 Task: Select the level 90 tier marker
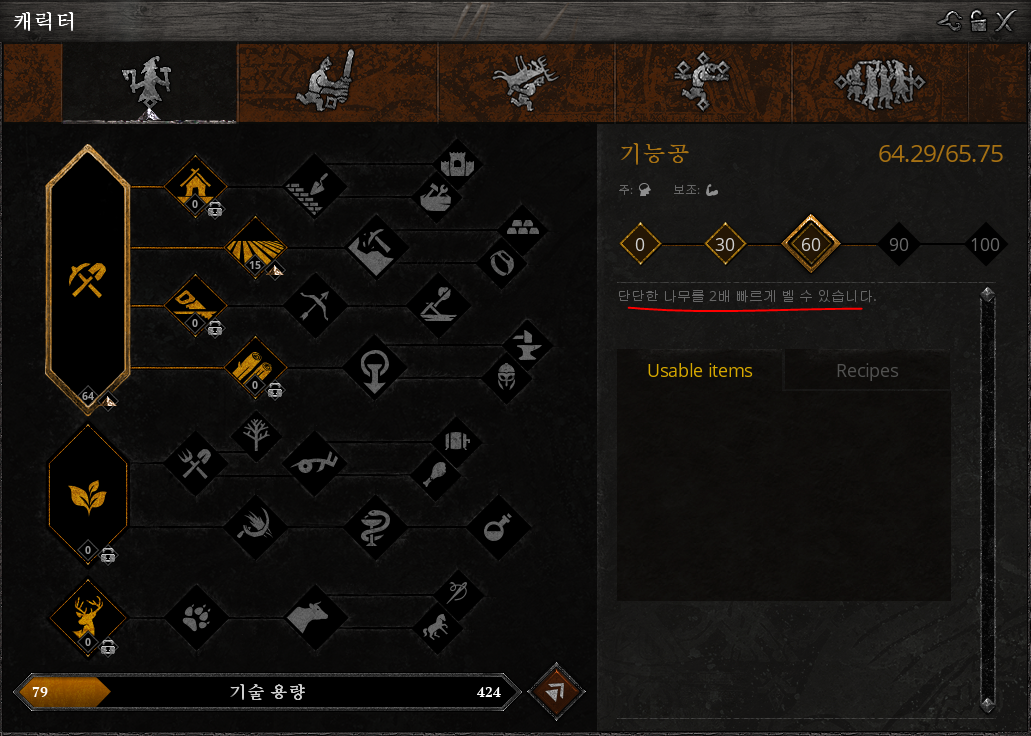(898, 245)
